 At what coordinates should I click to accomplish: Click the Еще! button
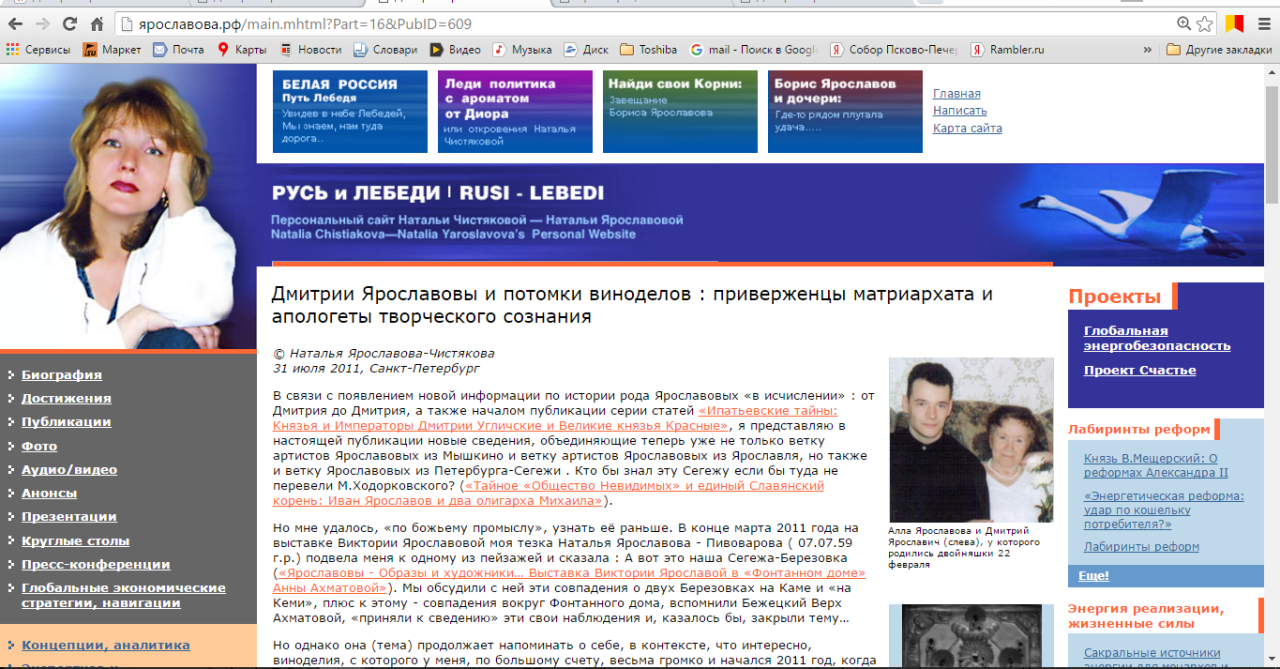1094,576
